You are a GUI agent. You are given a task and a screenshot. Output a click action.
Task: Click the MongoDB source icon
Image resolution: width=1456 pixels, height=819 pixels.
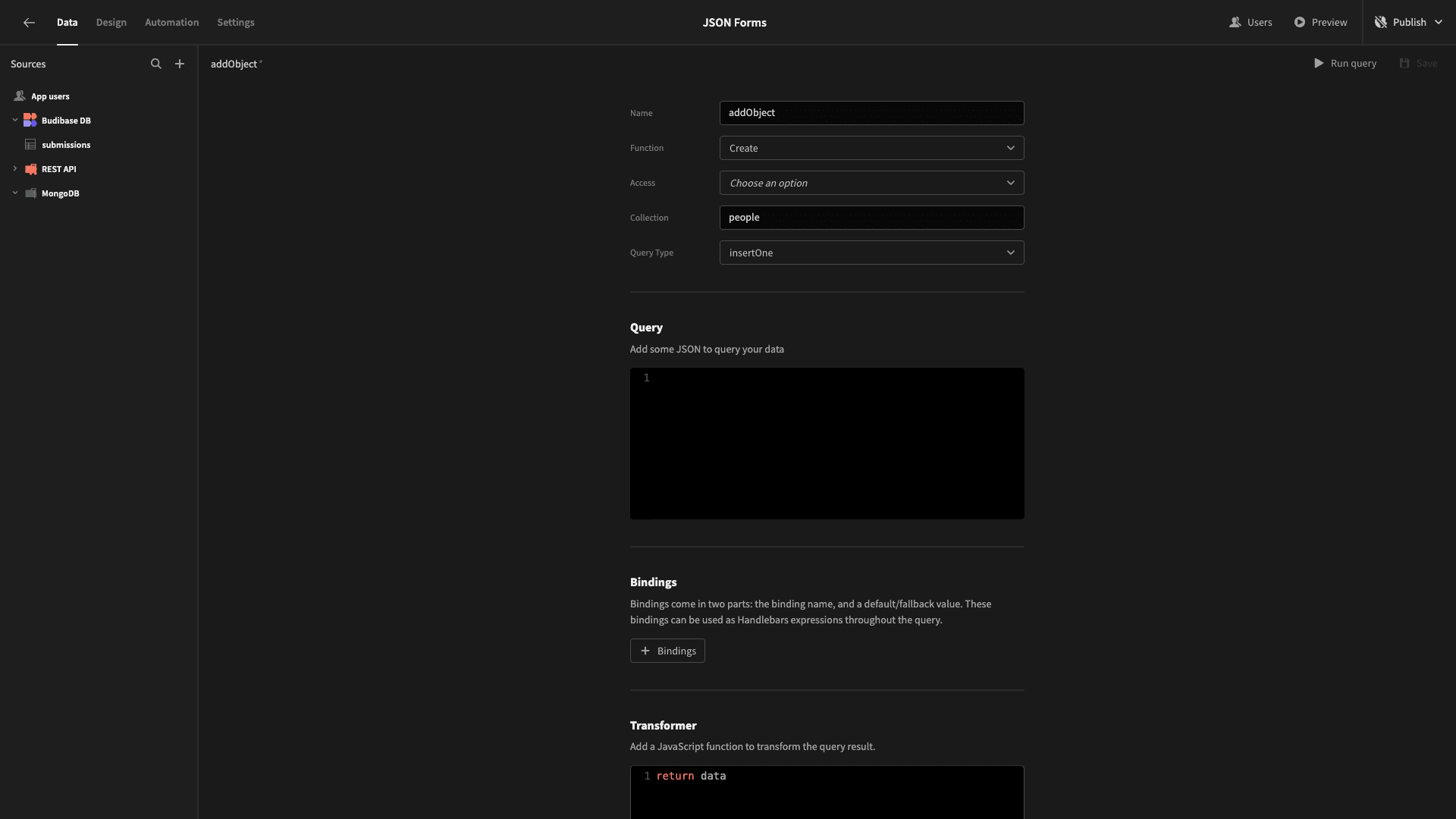coord(30,193)
